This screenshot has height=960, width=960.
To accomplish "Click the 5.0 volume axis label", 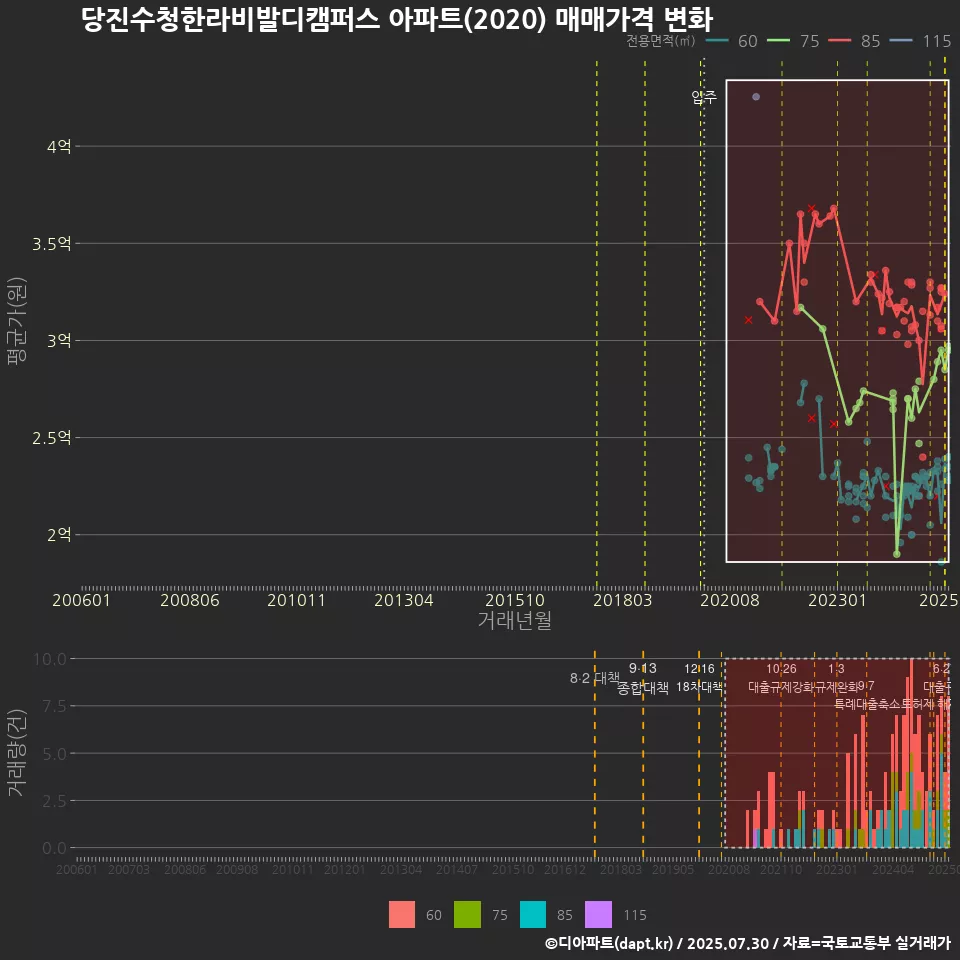I will [54, 754].
